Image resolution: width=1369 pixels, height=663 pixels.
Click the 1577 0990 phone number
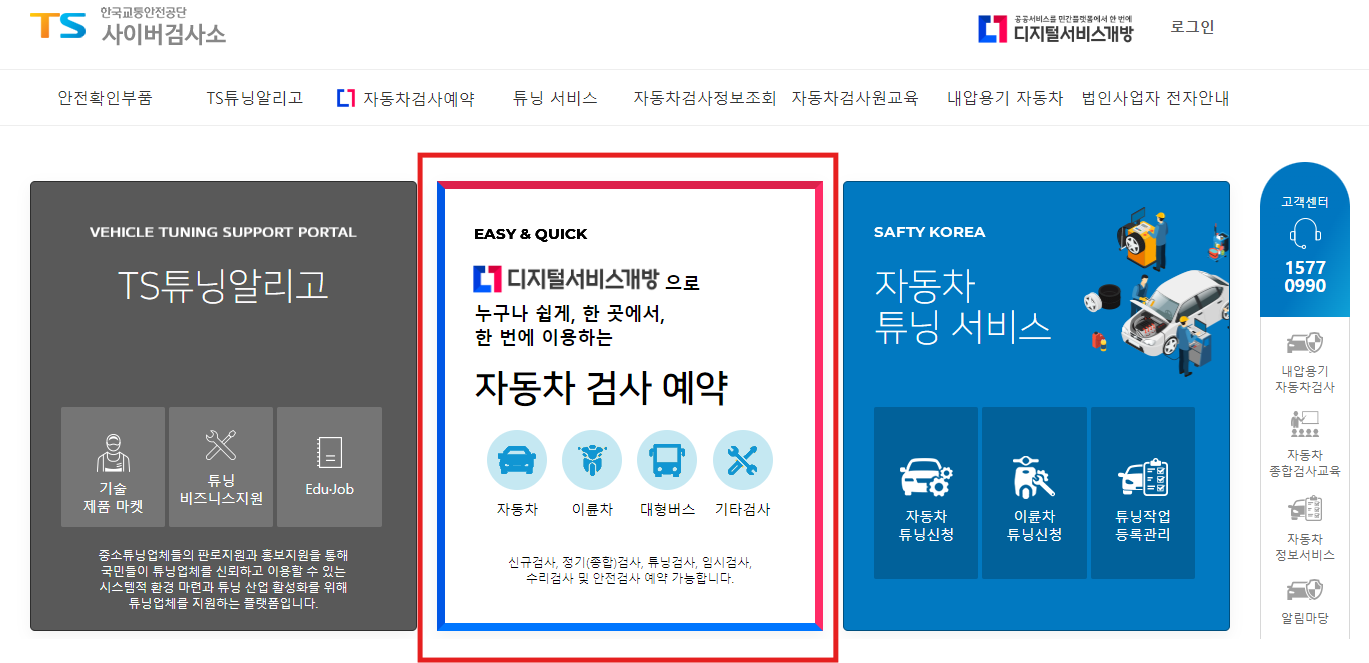point(1305,277)
